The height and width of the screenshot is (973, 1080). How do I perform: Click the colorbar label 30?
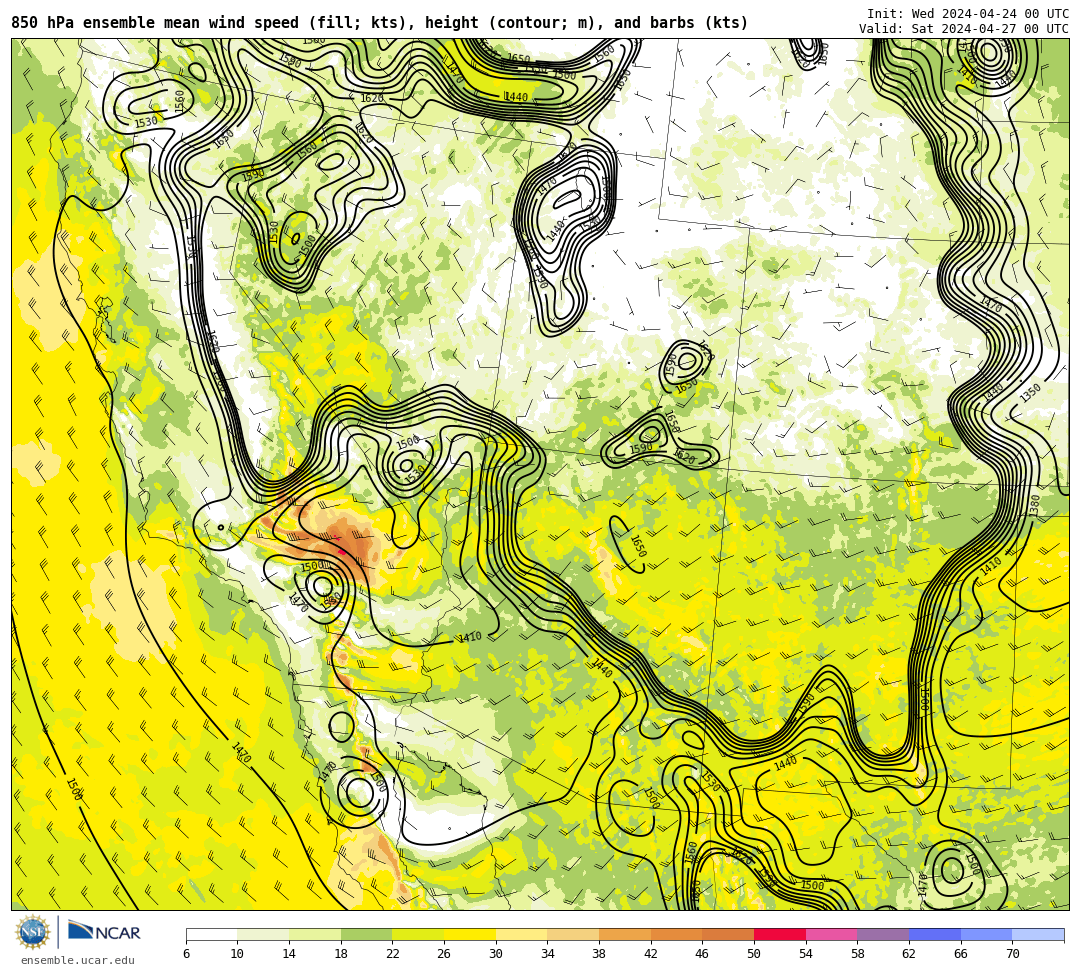point(496,954)
